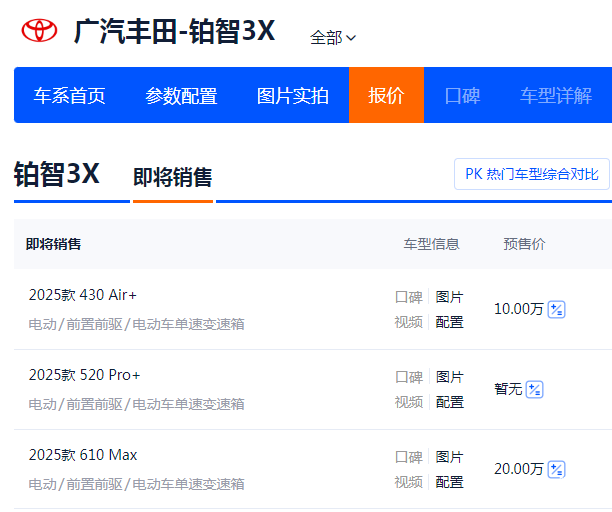This screenshot has width=612, height=512.
Task: Open 2025款 610 Max model link
Action: coord(83,455)
